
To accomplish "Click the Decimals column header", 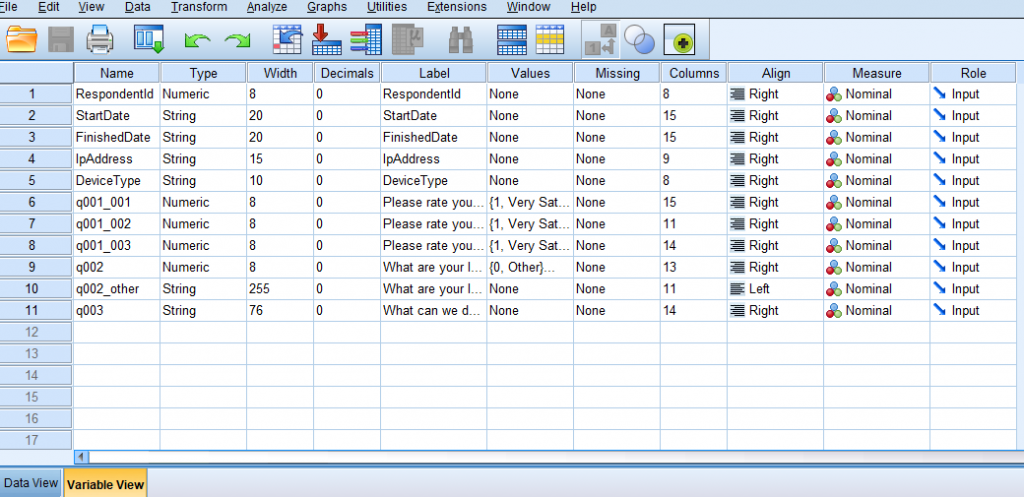I will [347, 73].
